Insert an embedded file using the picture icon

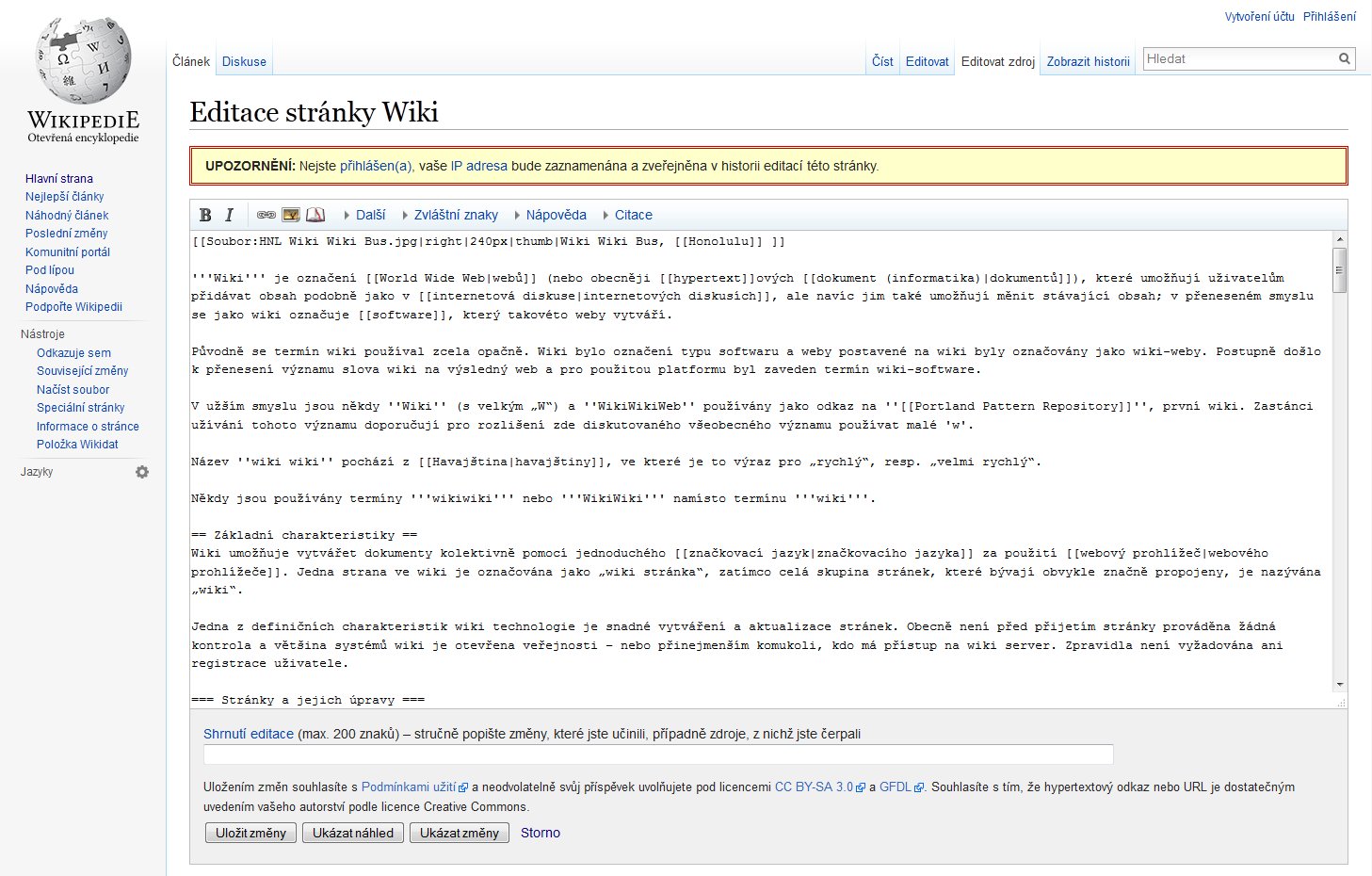pyautogui.click(x=291, y=215)
